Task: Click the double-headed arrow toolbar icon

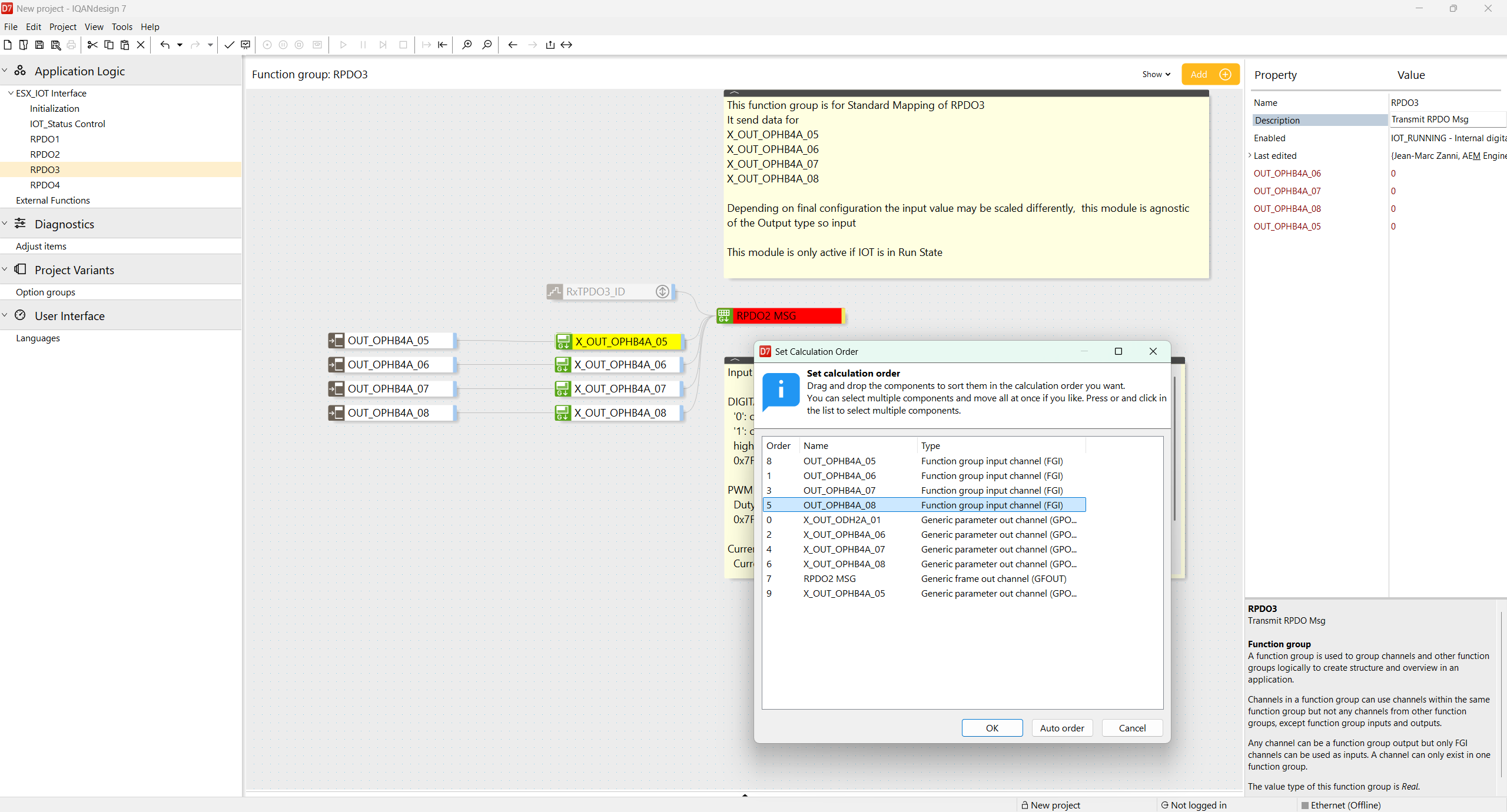Action: 566,45
